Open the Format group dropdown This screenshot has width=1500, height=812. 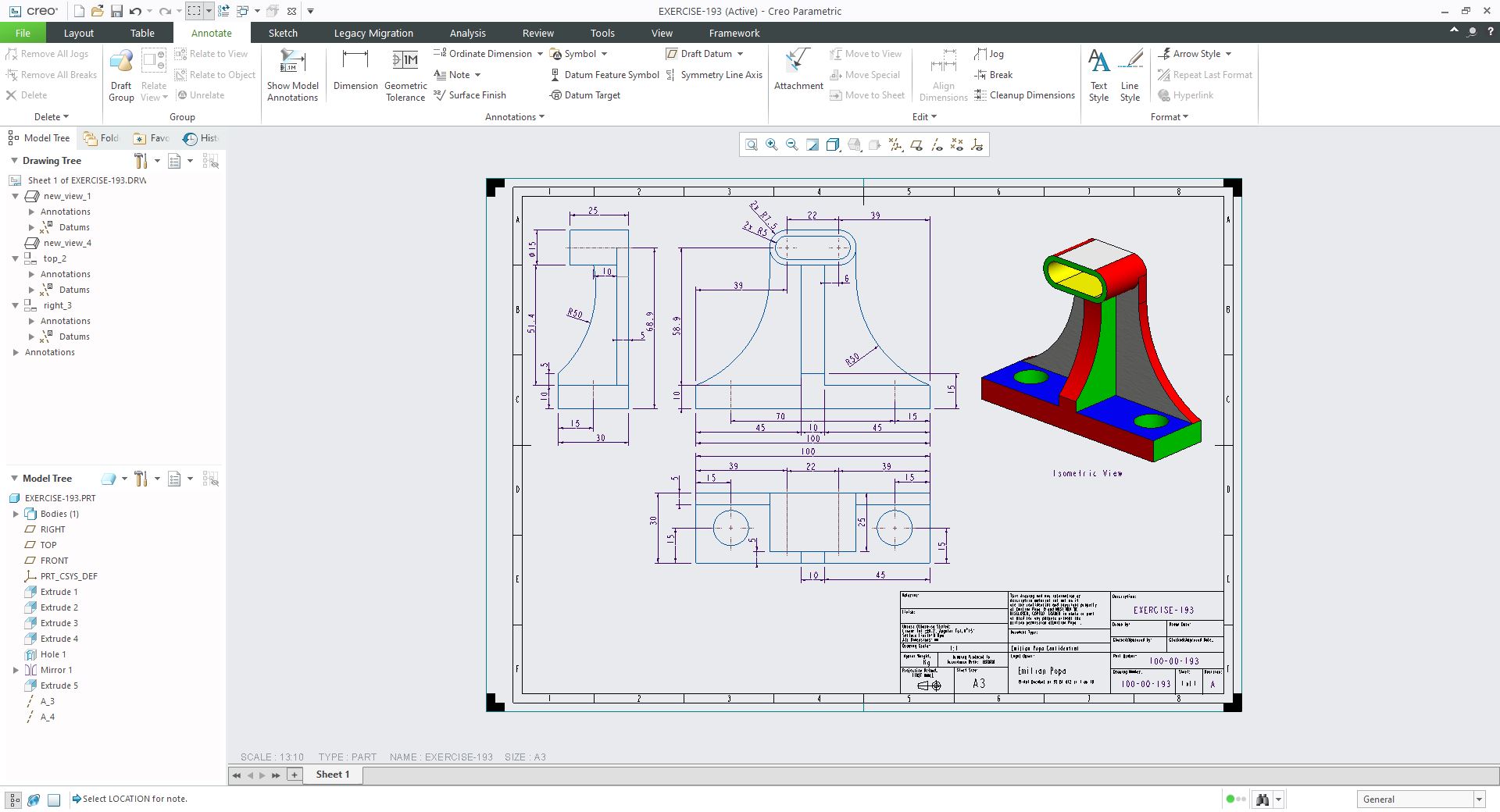click(x=1169, y=117)
